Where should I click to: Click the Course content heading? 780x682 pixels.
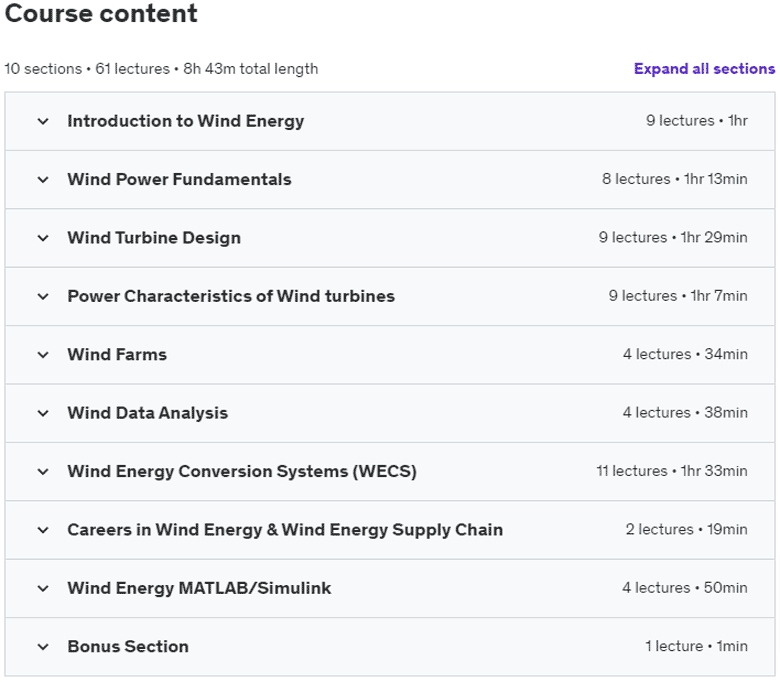101,13
